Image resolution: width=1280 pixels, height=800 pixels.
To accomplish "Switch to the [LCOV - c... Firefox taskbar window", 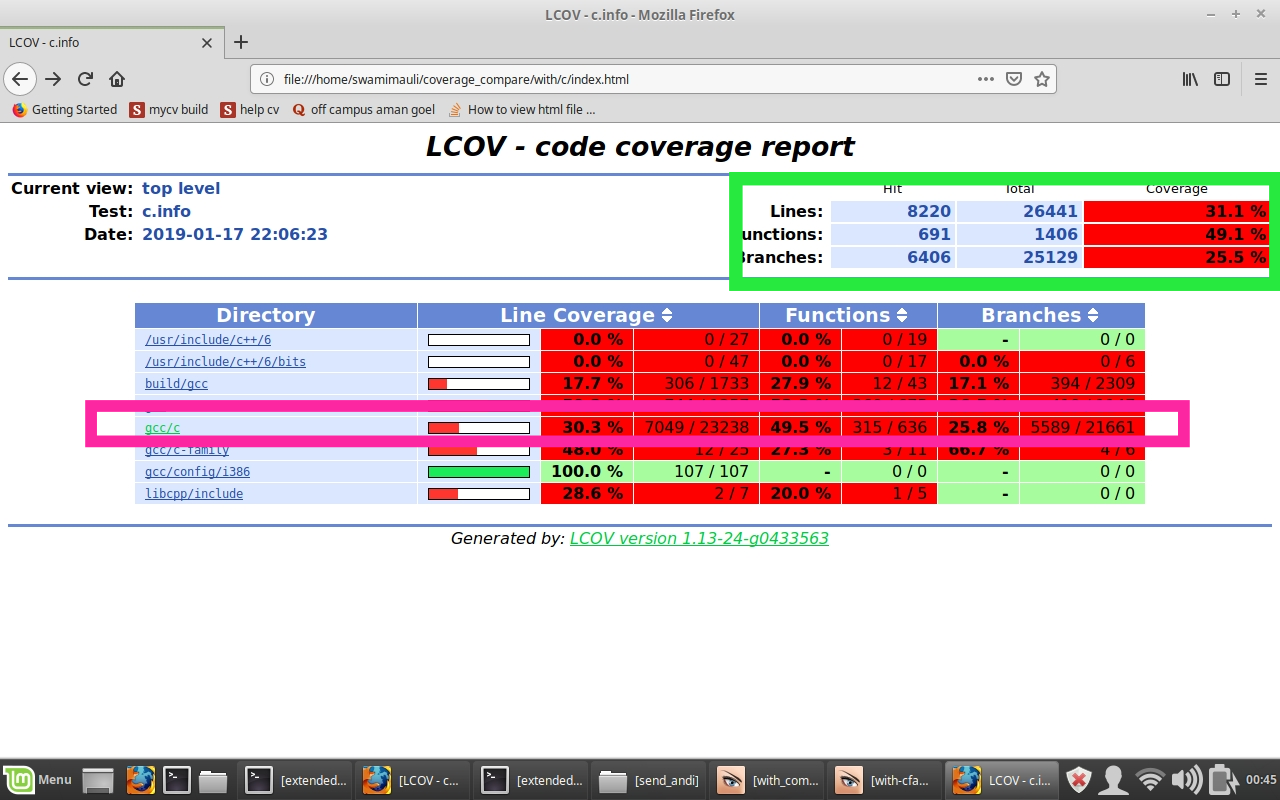I will 413,780.
